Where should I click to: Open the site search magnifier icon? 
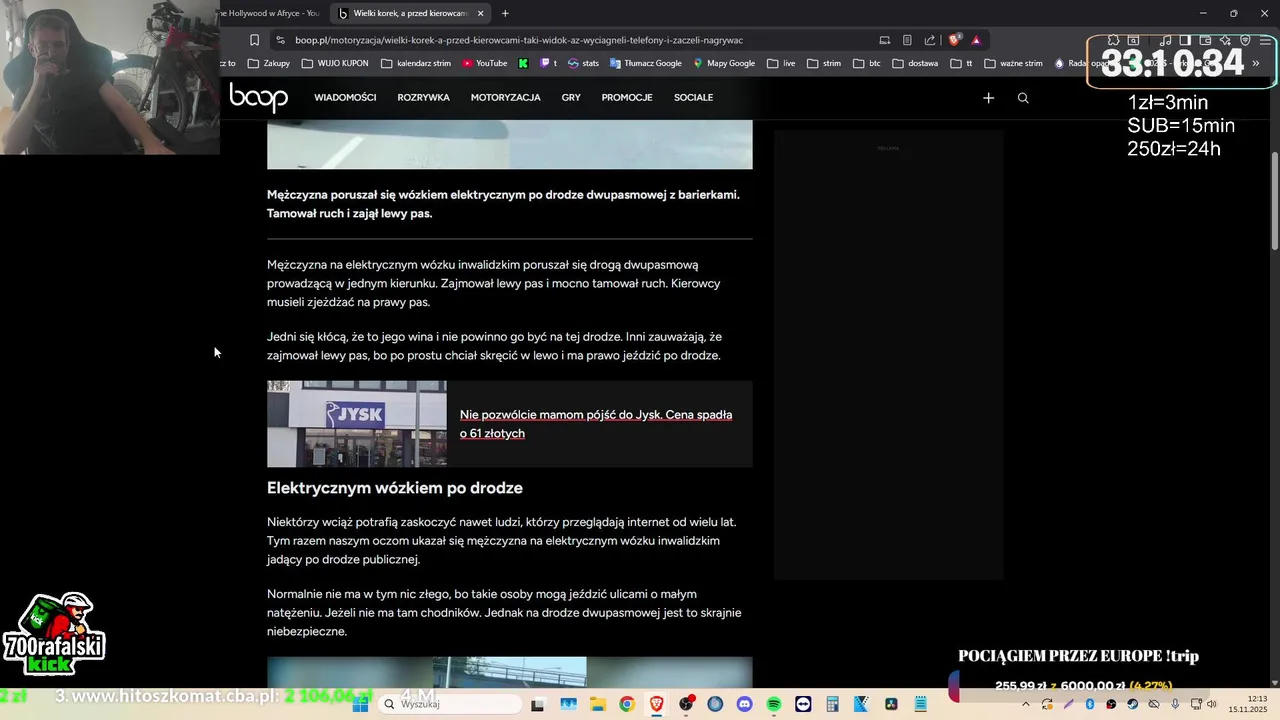pos(1022,98)
